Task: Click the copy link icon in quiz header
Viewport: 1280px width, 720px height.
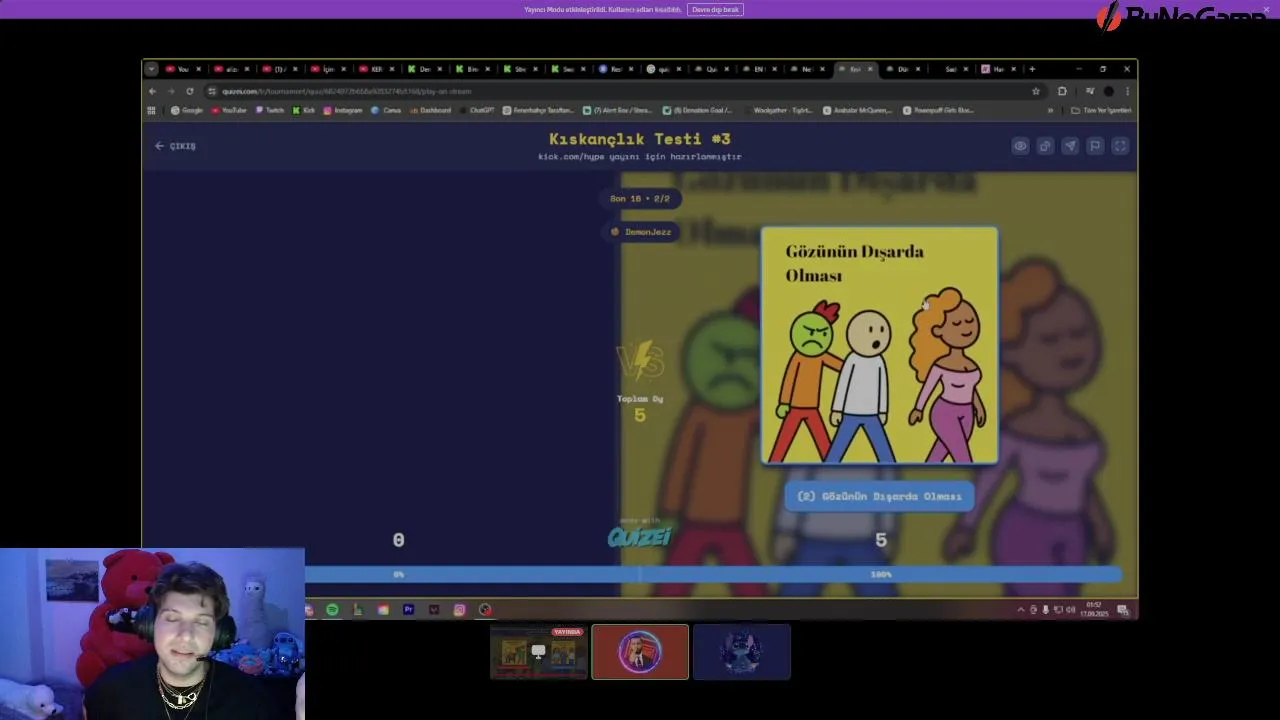Action: (1045, 146)
